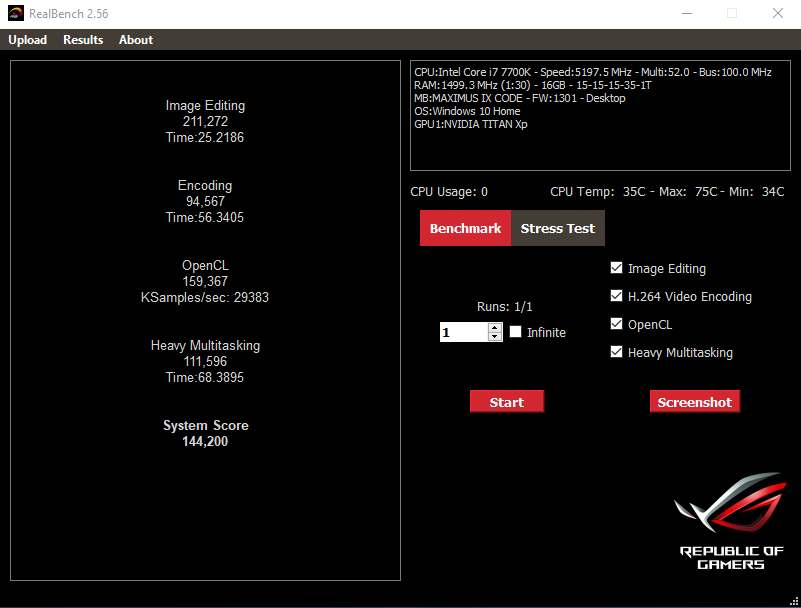Click the GPU1:NVIDIA TITAN Xp line
Viewport: 801px width, 608px height.
[x=470, y=124]
